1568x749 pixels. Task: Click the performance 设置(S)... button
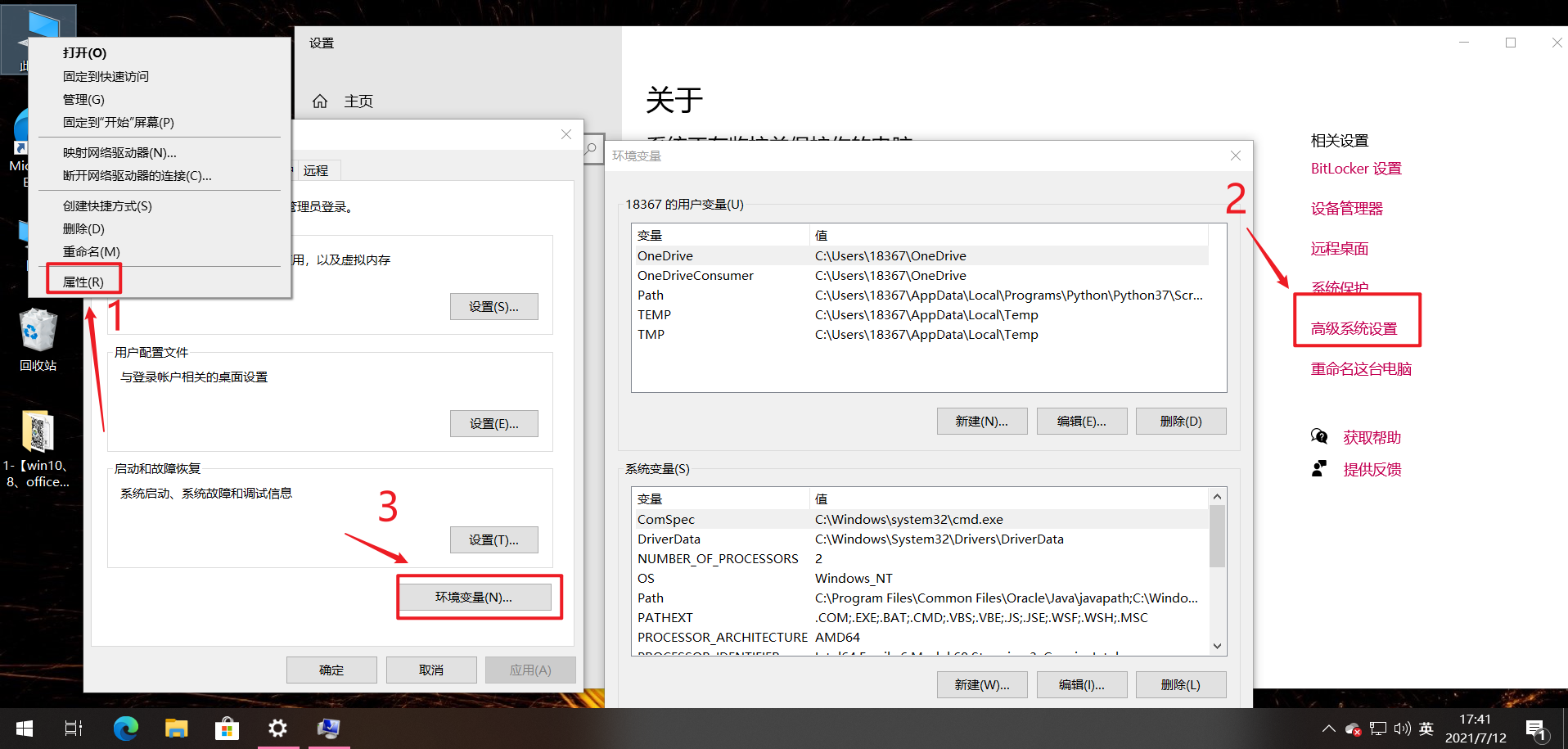(494, 306)
